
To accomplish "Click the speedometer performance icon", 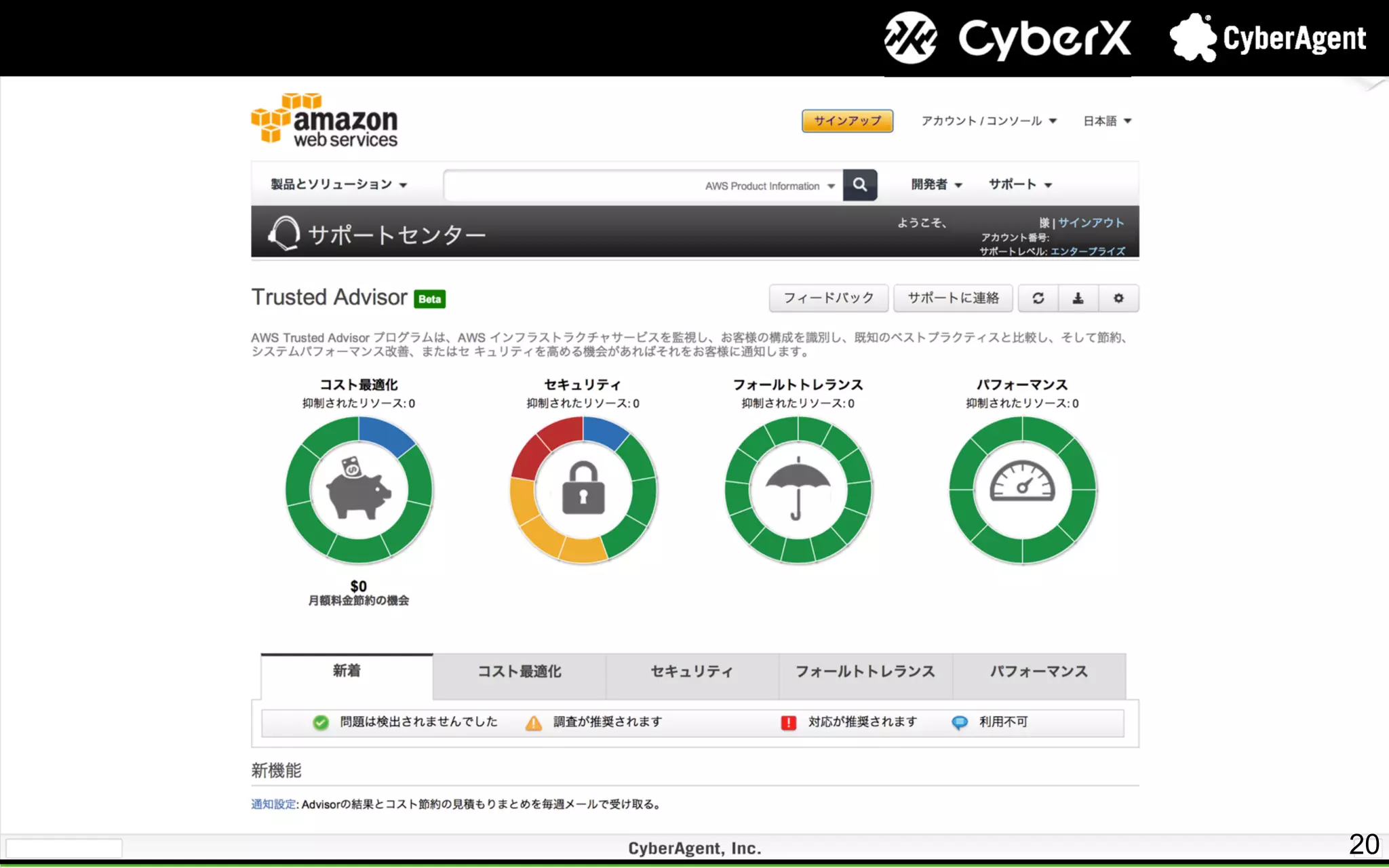I will pyautogui.click(x=1022, y=484).
